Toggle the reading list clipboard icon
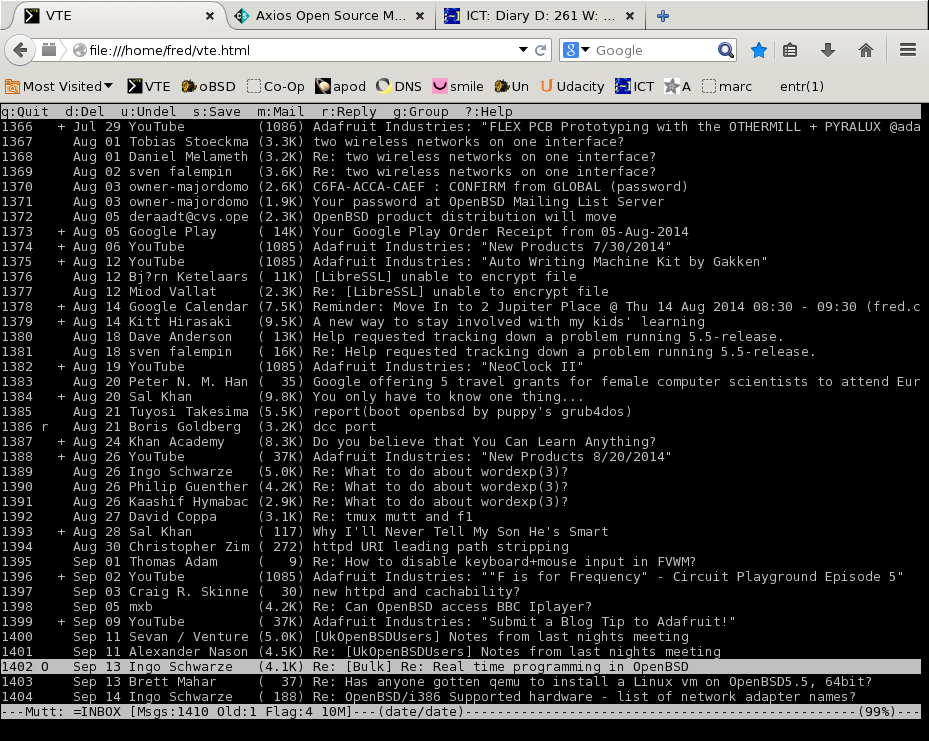Viewport: 929px width, 741px height. 790,49
